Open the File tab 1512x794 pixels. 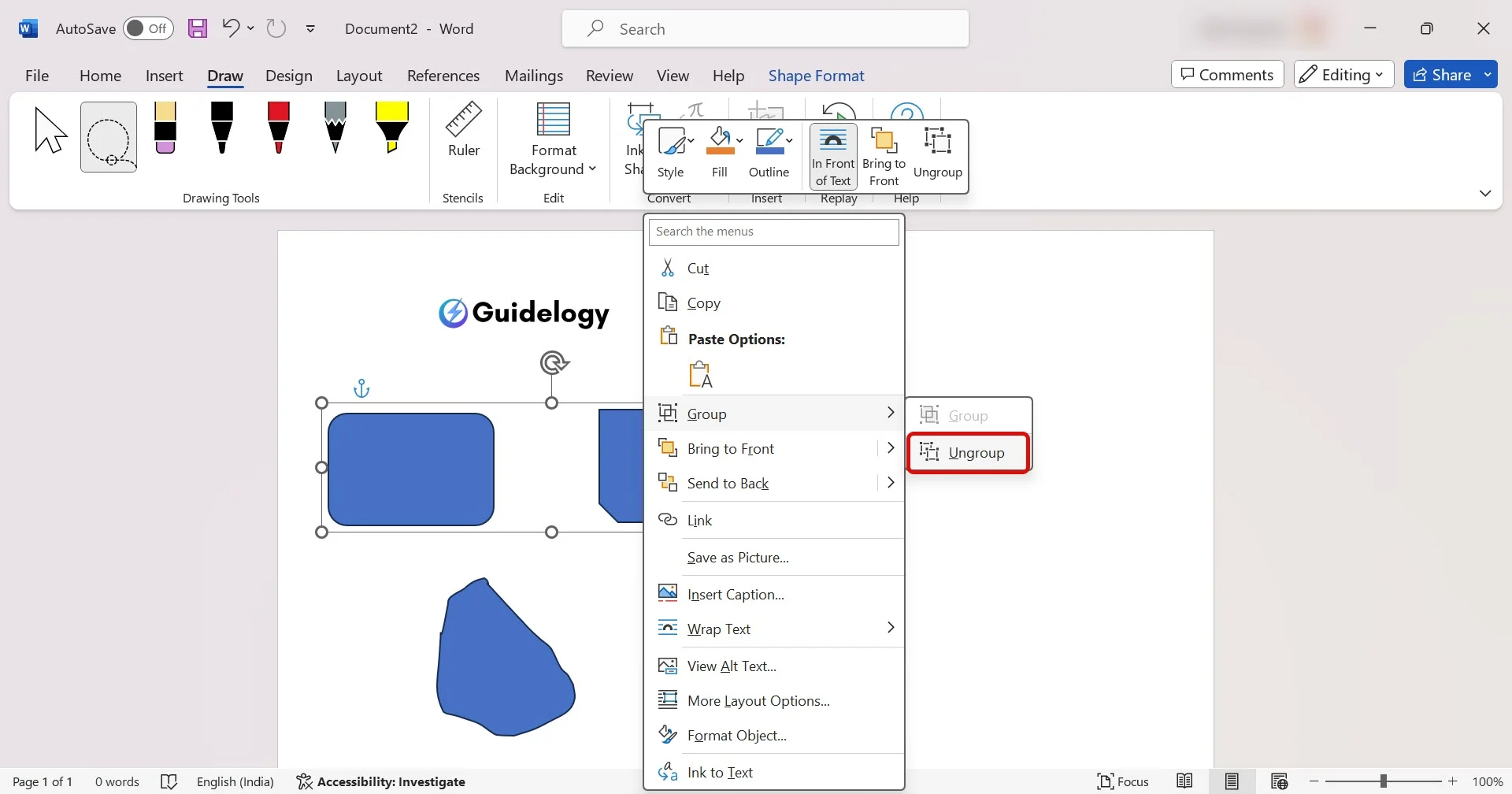pos(37,76)
